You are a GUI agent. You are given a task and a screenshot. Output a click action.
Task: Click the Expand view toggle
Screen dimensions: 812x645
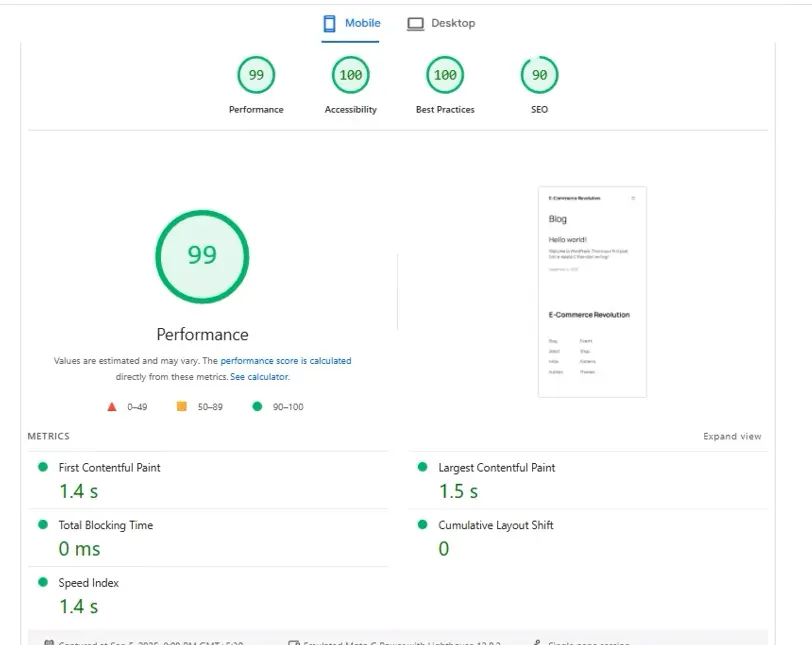pos(732,436)
